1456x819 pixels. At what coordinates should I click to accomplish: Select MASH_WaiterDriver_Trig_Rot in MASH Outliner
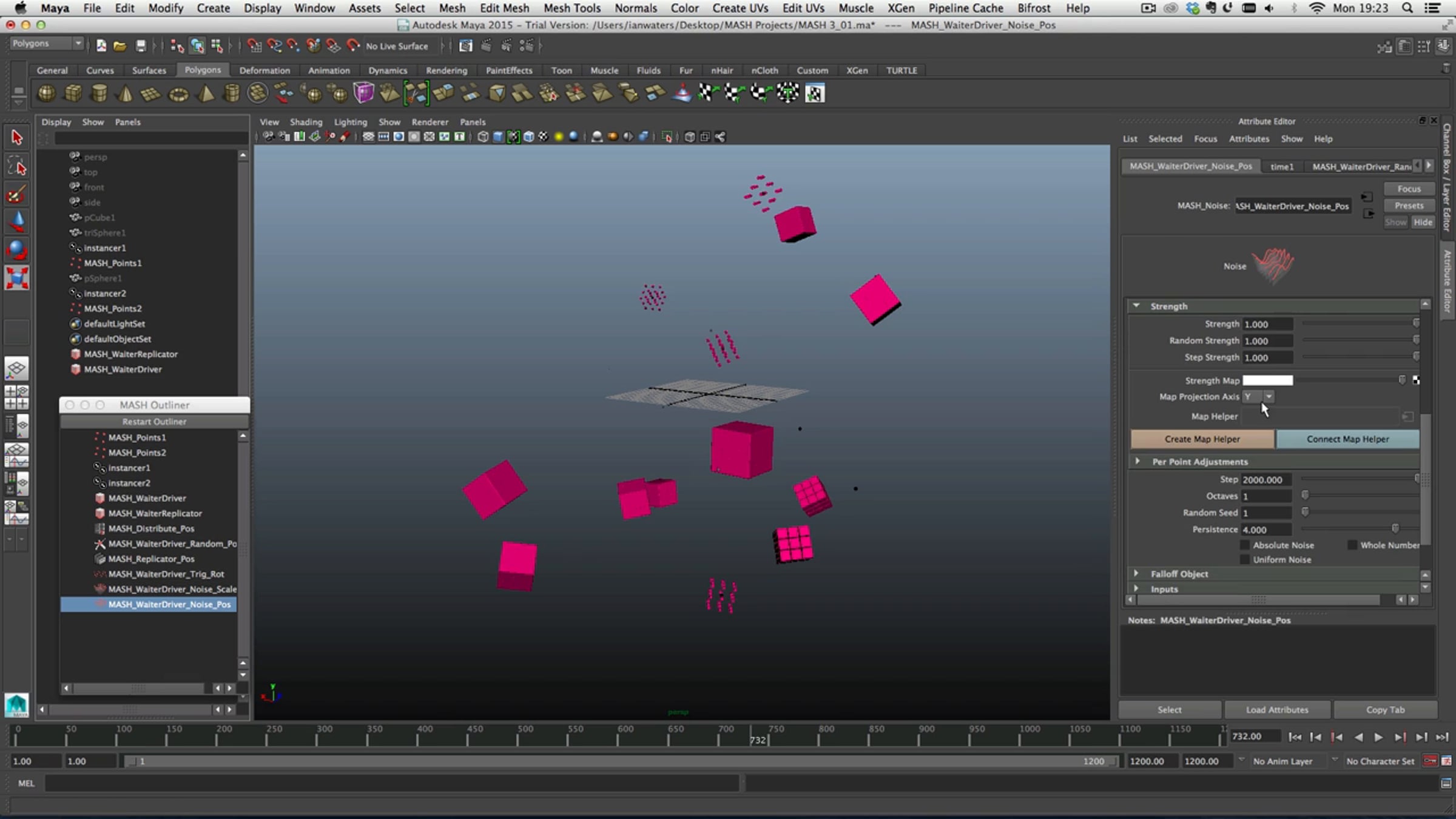coord(166,574)
